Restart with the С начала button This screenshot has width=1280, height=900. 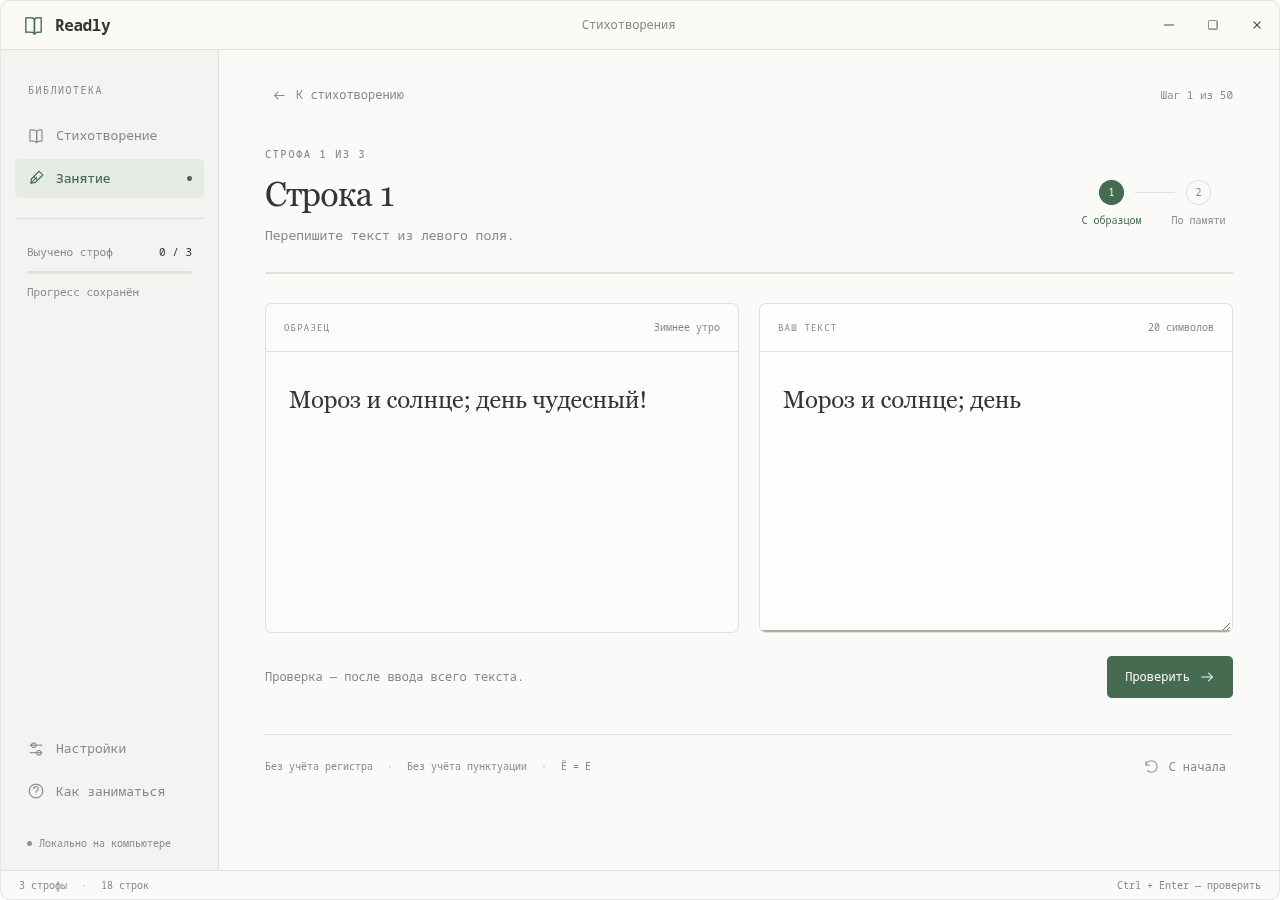pyautogui.click(x=1185, y=767)
